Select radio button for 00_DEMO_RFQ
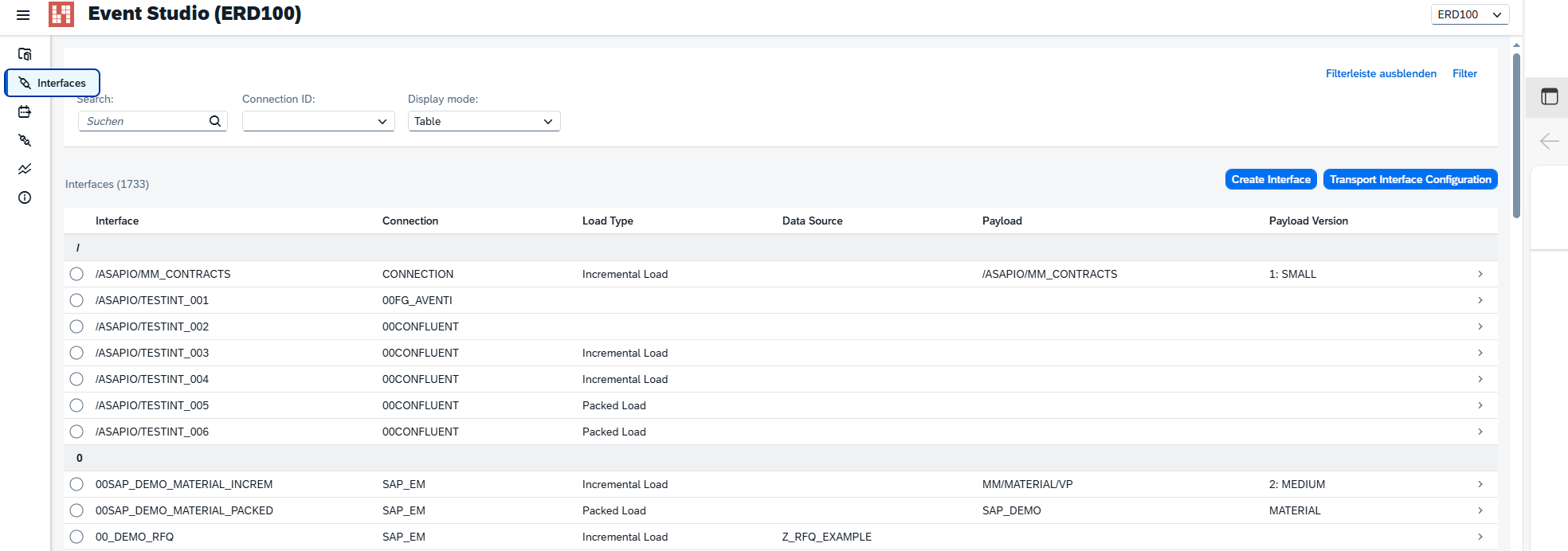The width and height of the screenshot is (1568, 551). pos(76,537)
